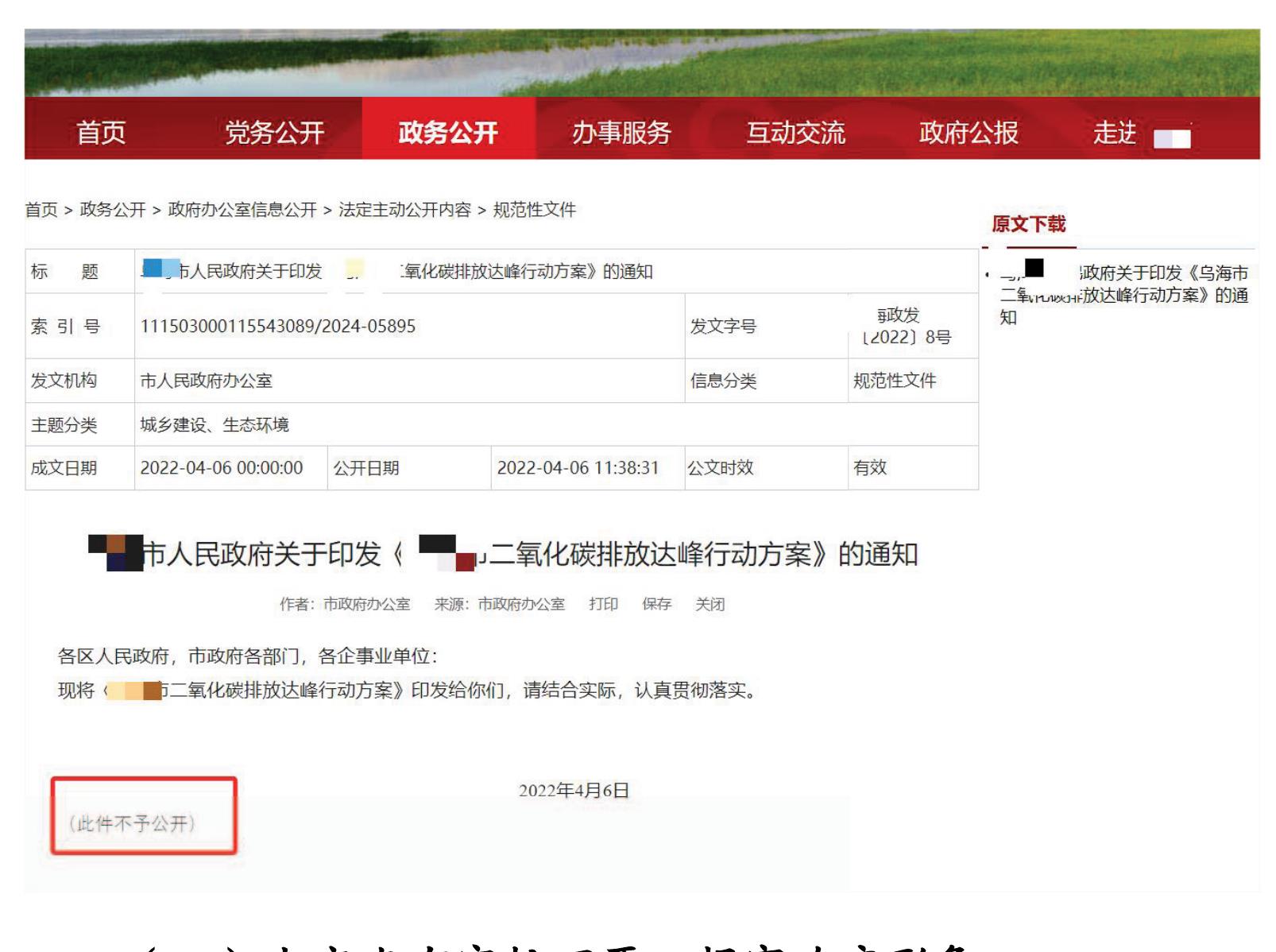Click the 保存 save link
Screen dimensions: 1276x952
pos(657,604)
